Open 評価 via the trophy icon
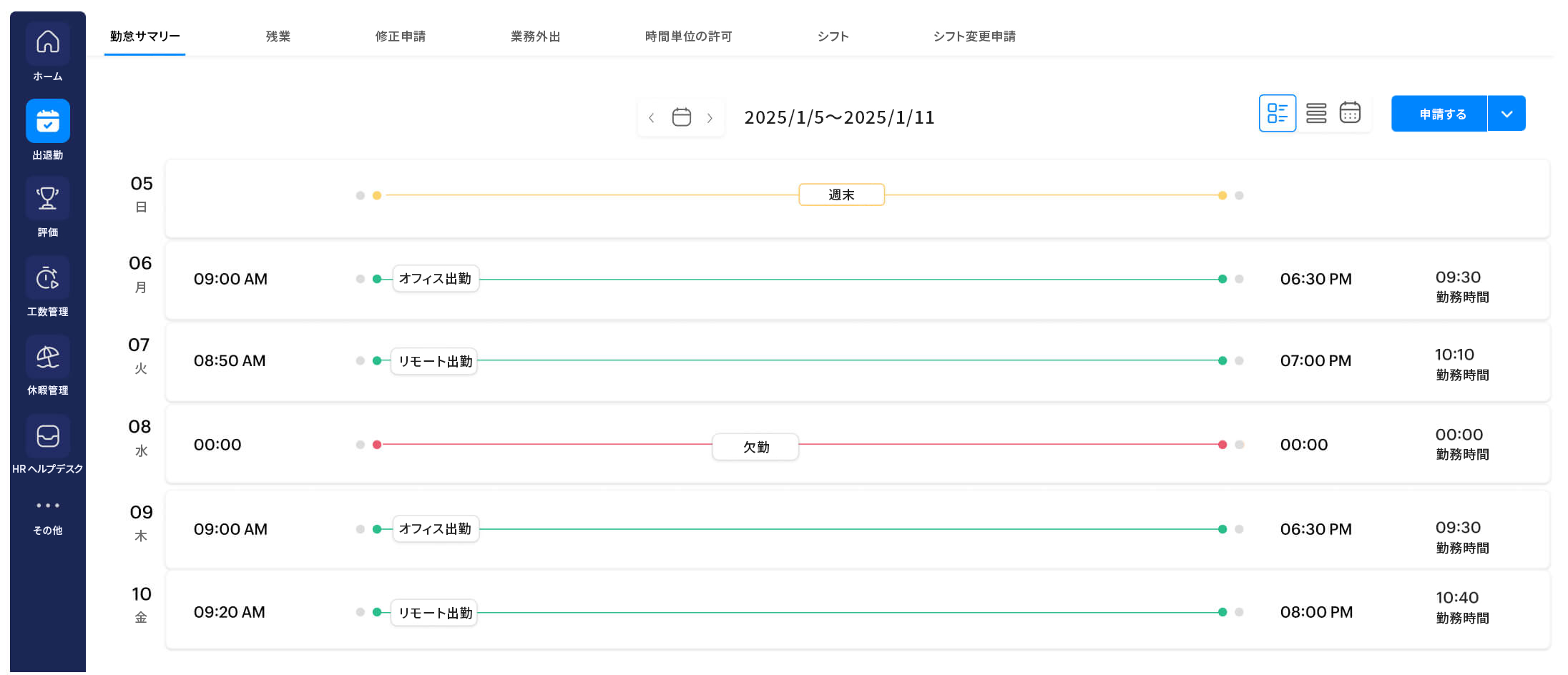Image resolution: width=1568 pixels, height=675 pixels. click(47, 198)
